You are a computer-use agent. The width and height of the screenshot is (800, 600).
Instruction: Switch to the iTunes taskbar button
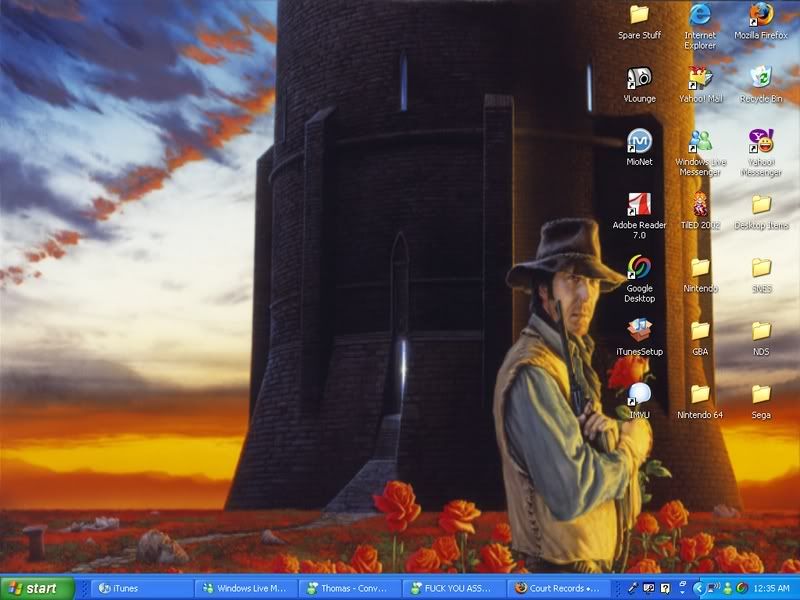(142, 588)
